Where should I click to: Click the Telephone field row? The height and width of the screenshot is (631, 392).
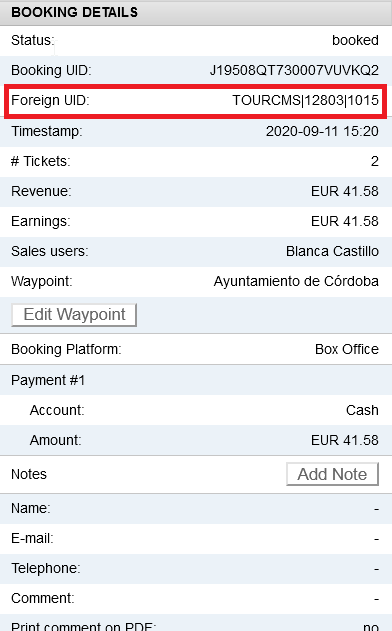(x=196, y=569)
